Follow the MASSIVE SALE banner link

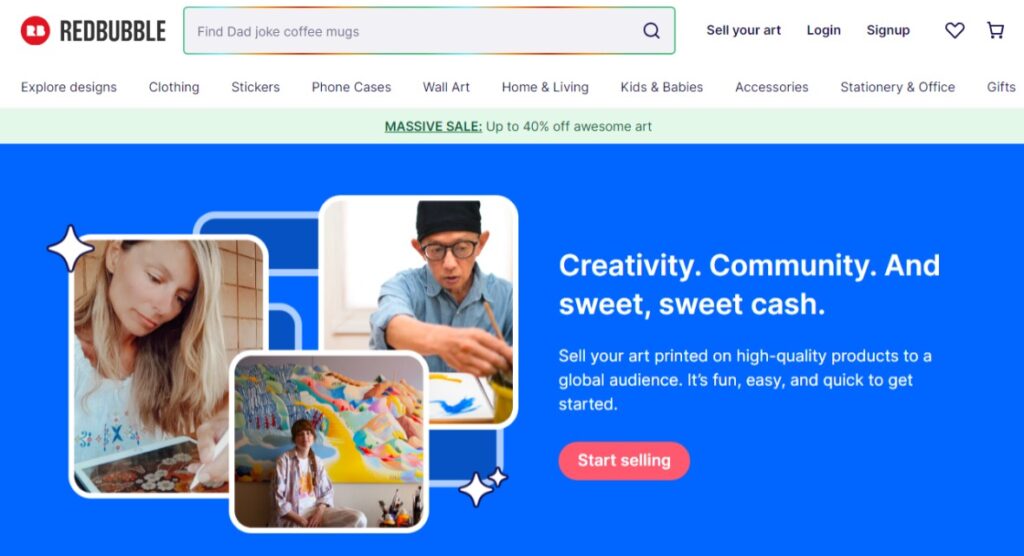point(433,126)
